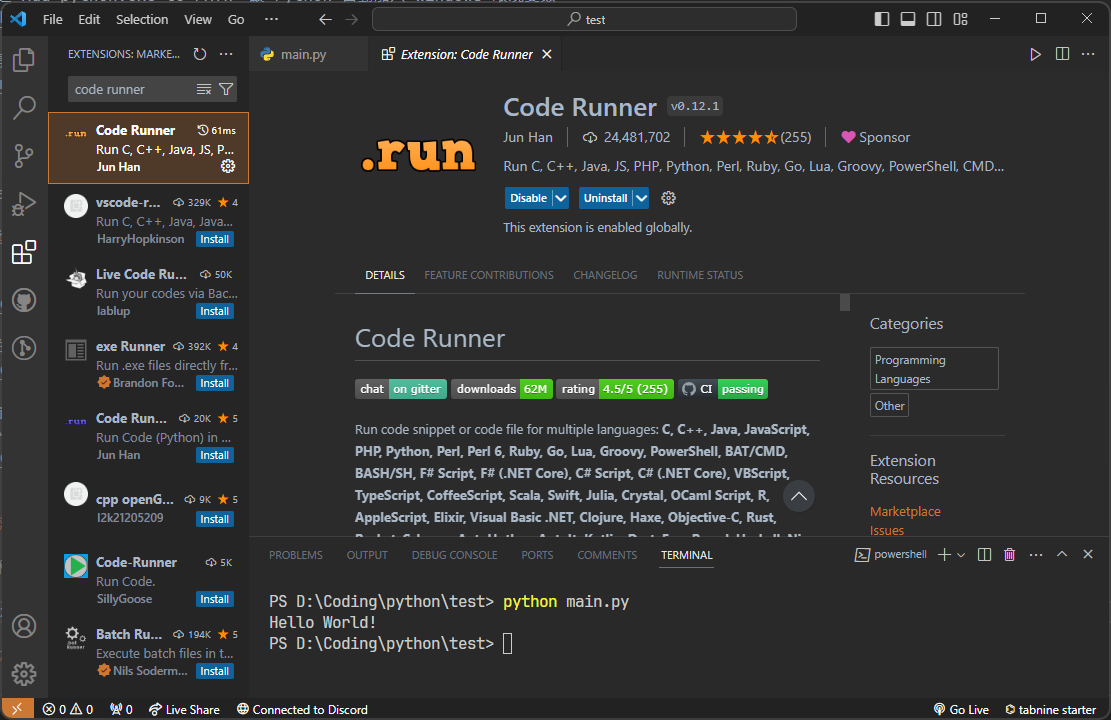
Task: Click the Programming Languages category tag
Action: coord(934,369)
